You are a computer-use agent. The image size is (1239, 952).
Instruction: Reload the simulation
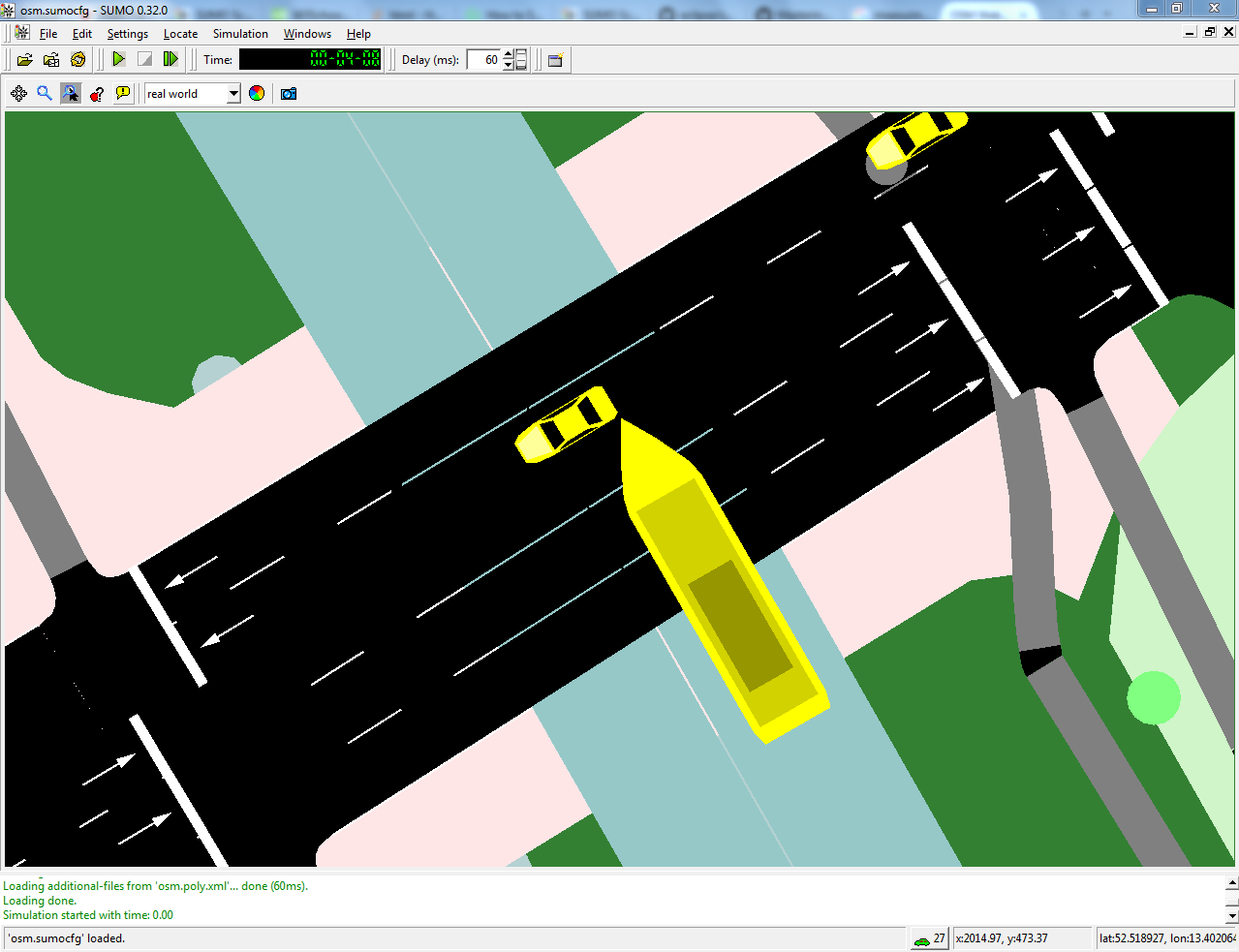(x=78, y=60)
